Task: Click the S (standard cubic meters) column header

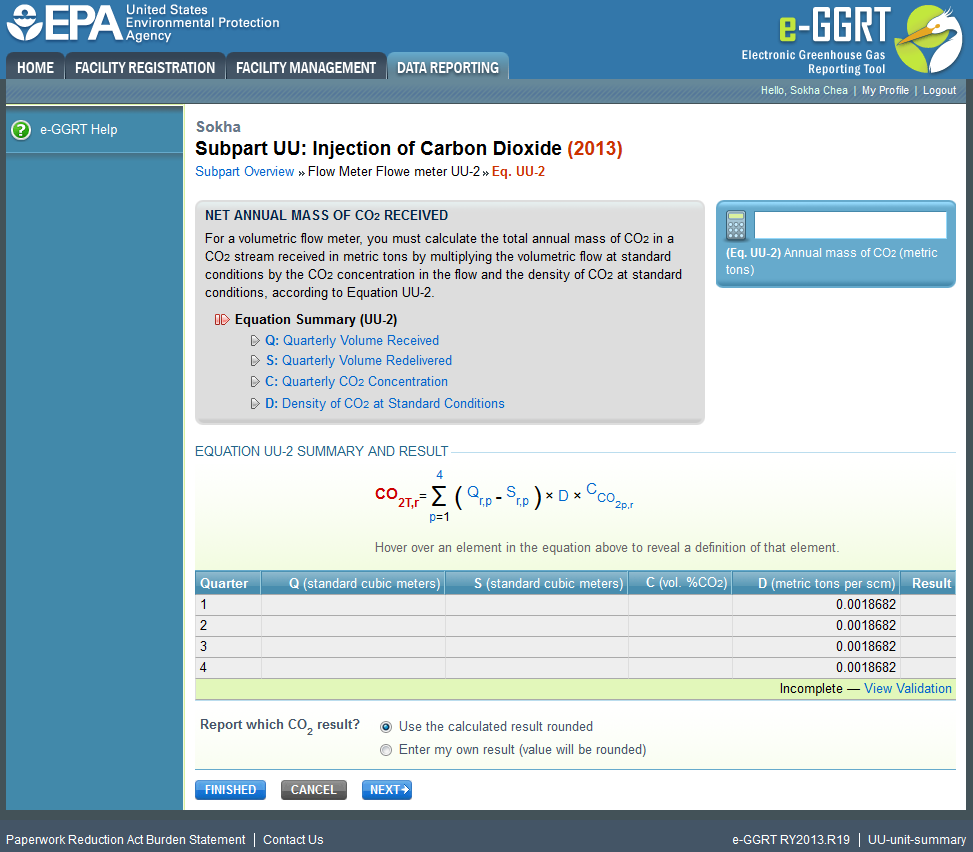Action: click(x=537, y=583)
